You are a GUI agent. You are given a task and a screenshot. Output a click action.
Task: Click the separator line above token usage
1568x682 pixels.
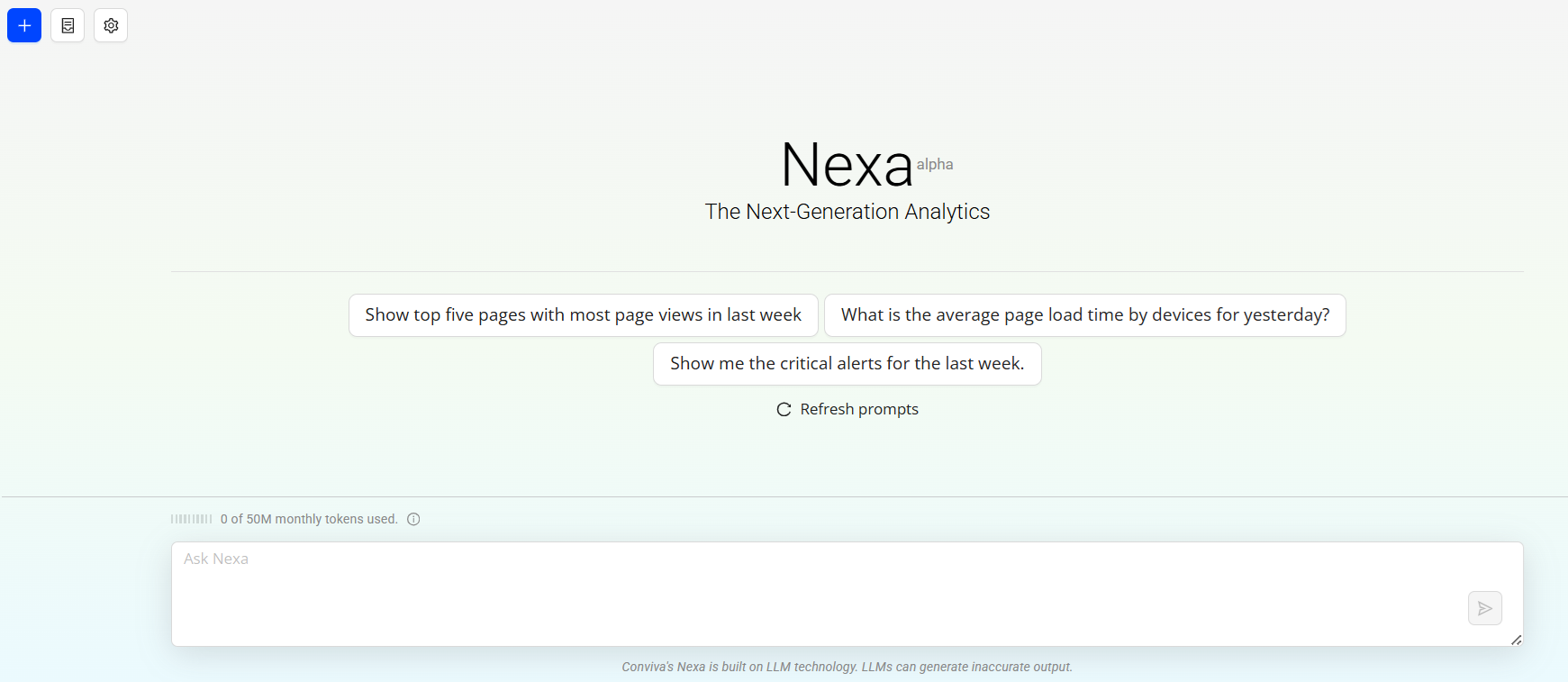(784, 496)
